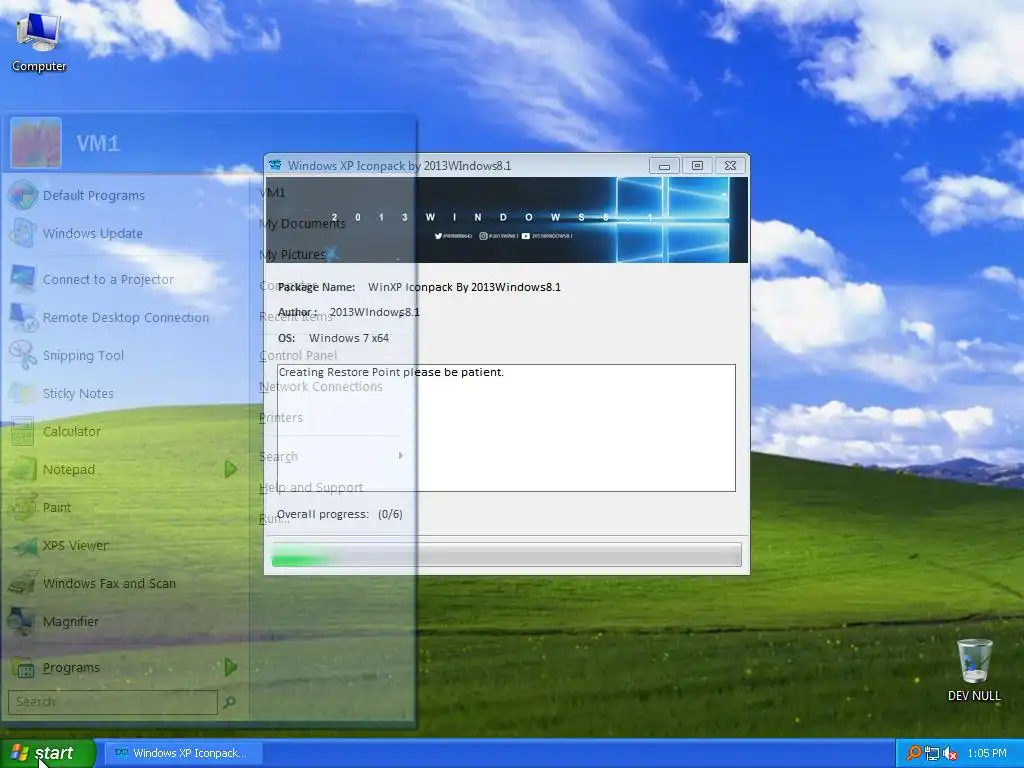Launch Windows Update from start menu
1024x768 pixels.
pos(92,233)
